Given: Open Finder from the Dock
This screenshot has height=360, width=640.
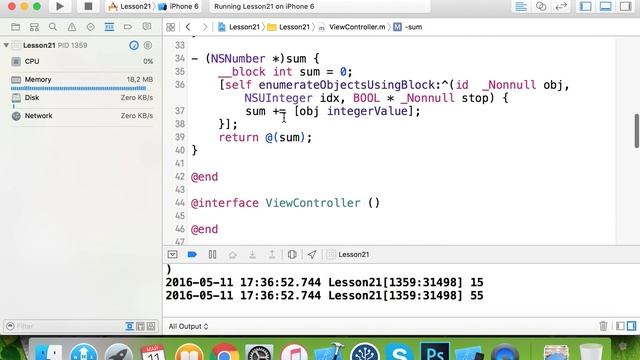Looking at the screenshot, I should coord(49,353).
